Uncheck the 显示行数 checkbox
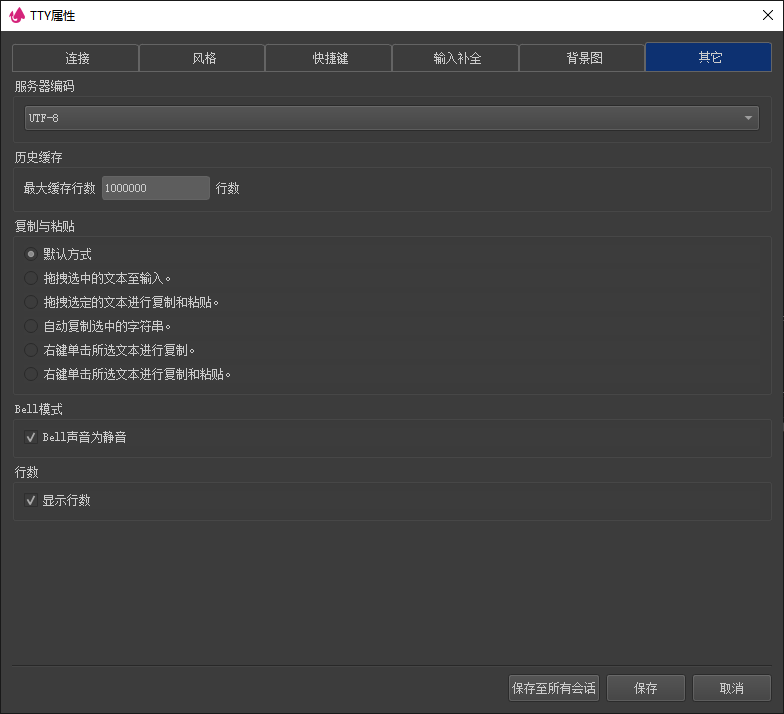Screen dimensions: 784x714 coord(31,500)
